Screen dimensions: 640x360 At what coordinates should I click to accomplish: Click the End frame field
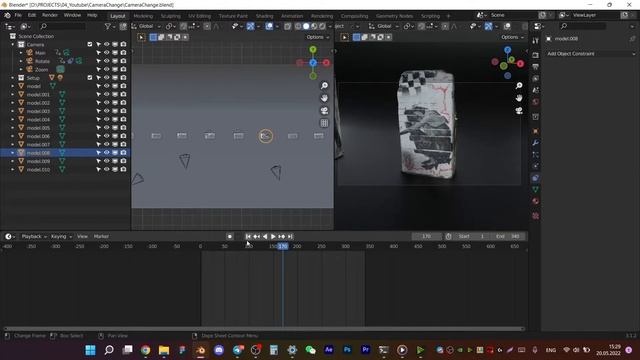[508, 236]
